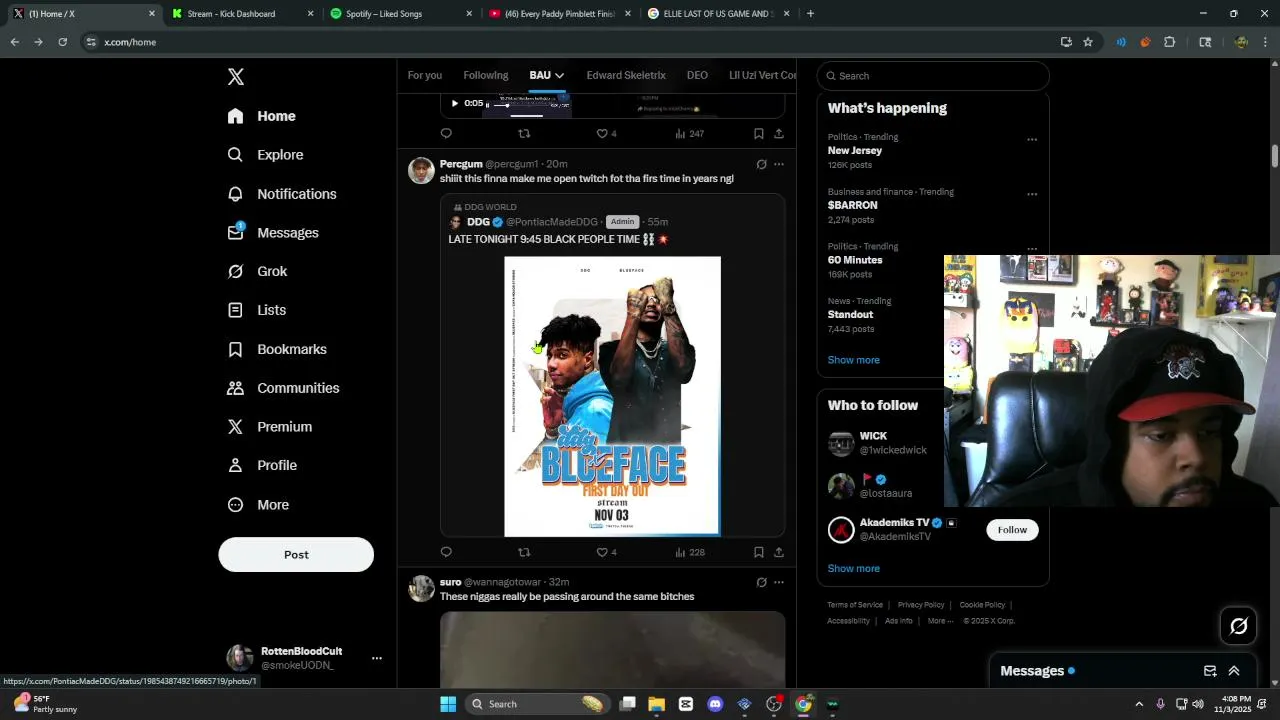
Task: Open Grok icon on suro's post
Action: [x=761, y=582]
